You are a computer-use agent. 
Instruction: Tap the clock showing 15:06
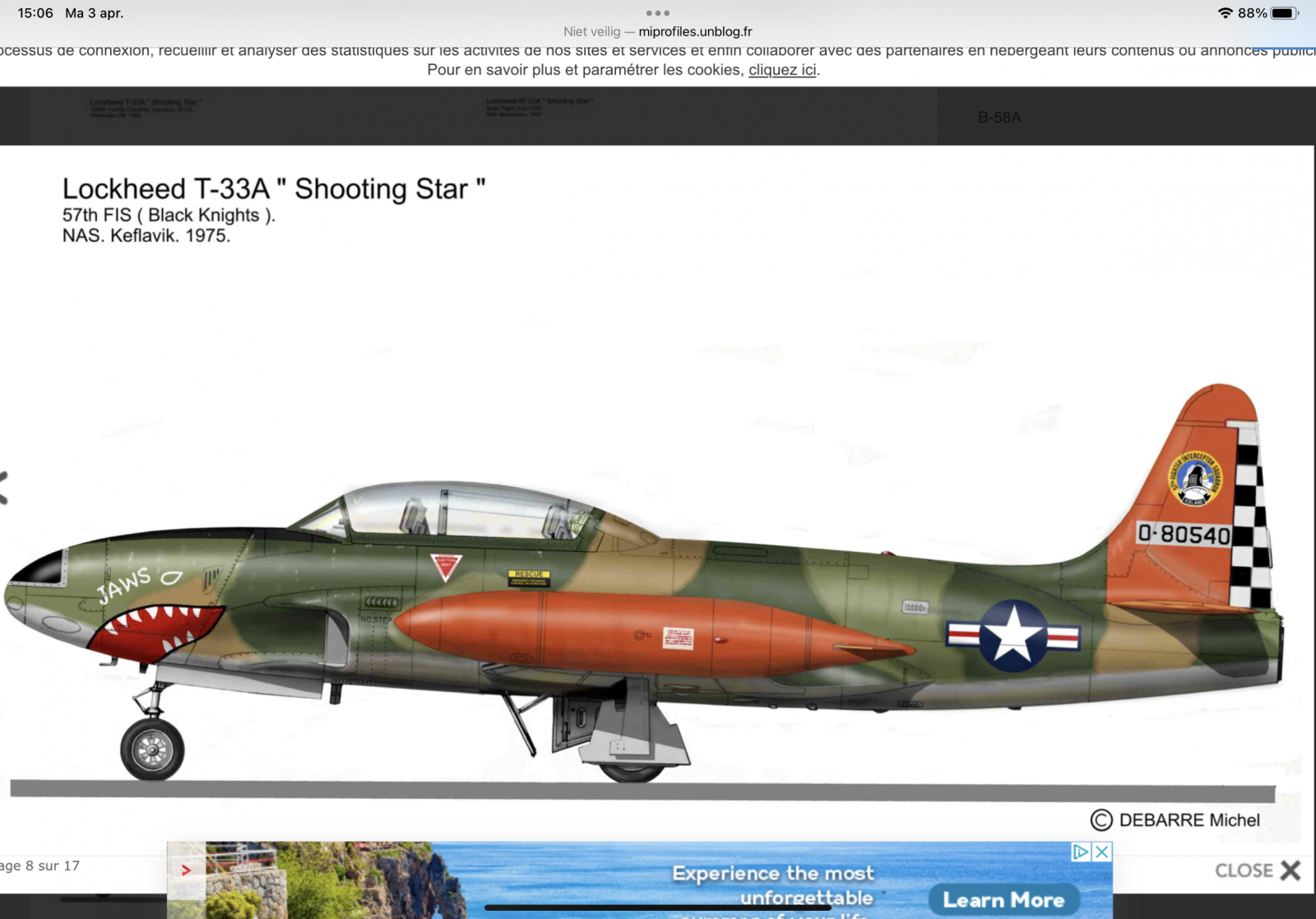point(35,13)
